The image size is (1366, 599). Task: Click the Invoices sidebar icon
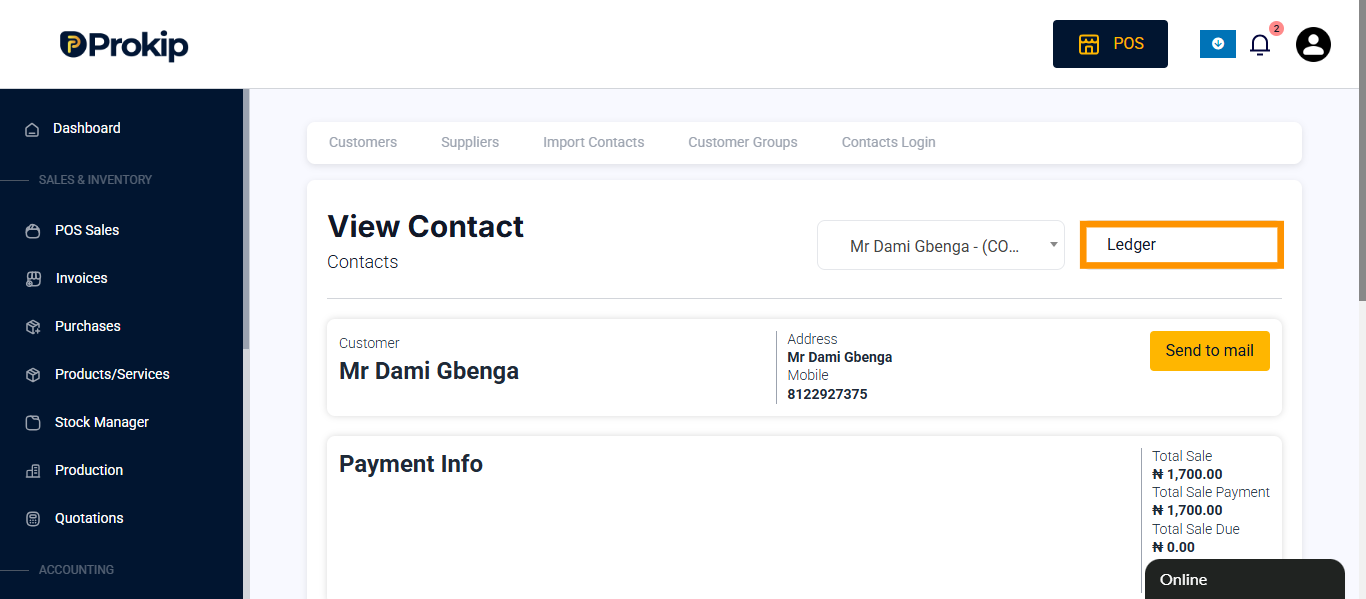click(33, 279)
